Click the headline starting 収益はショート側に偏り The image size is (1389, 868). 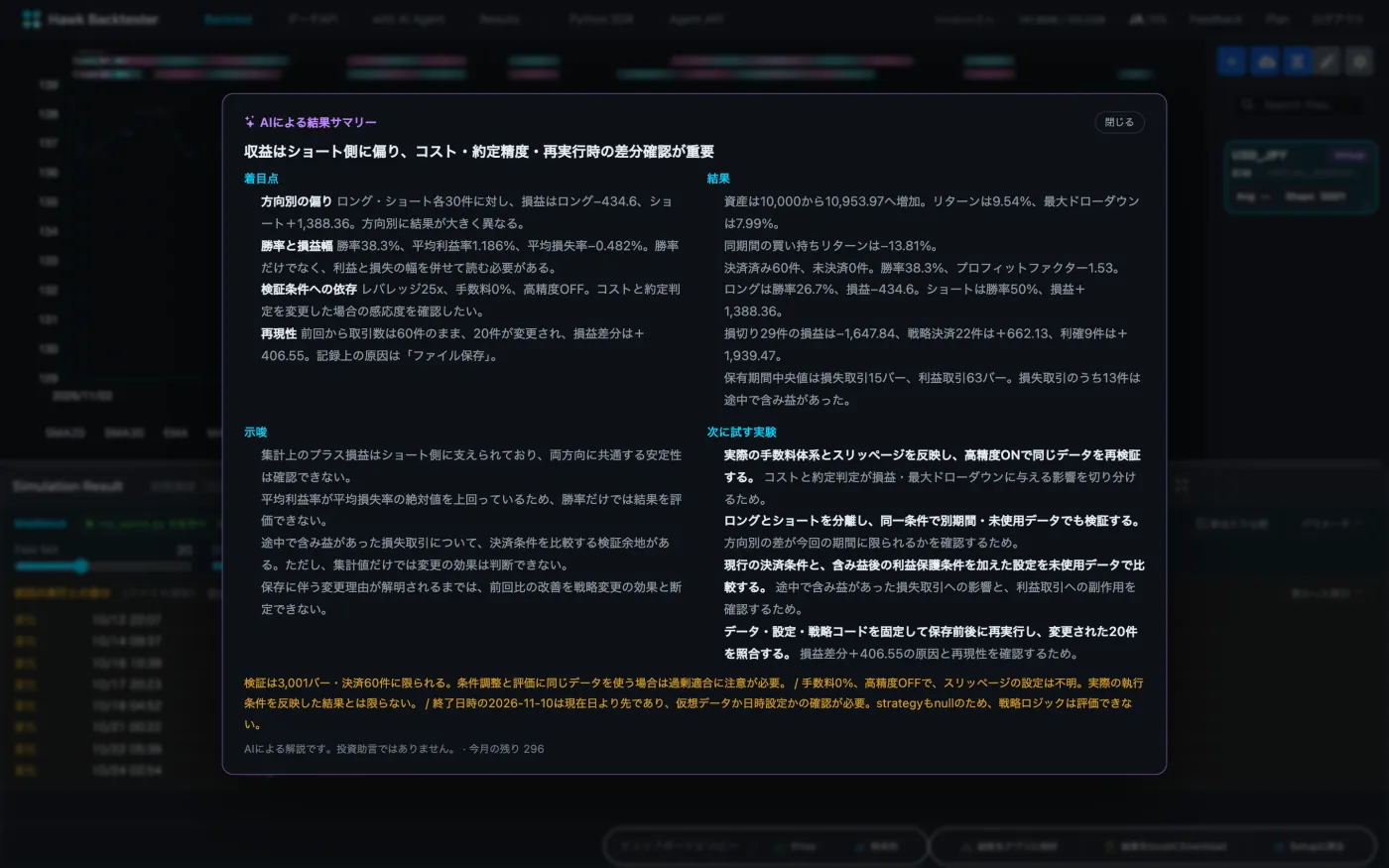click(479, 152)
